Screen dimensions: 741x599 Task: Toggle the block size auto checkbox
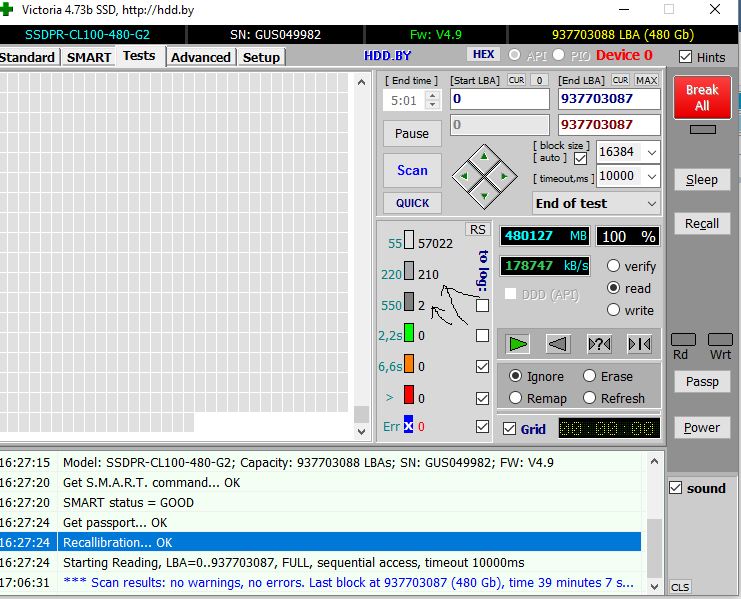[x=580, y=159]
